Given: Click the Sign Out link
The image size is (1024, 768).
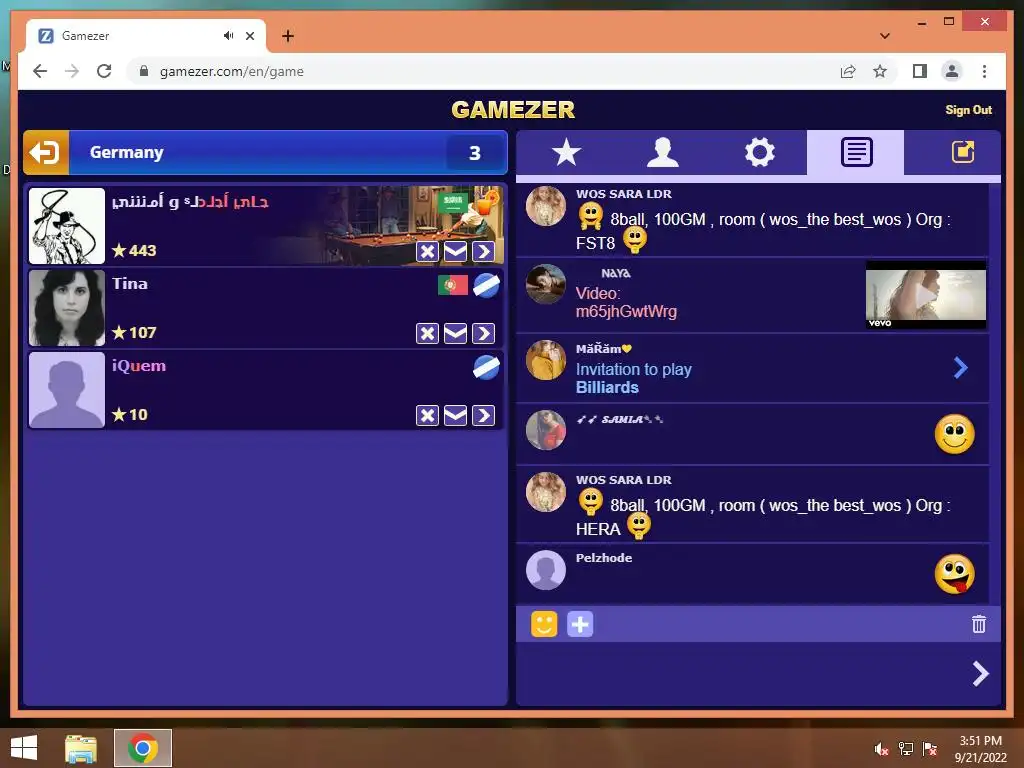Looking at the screenshot, I should (x=968, y=110).
